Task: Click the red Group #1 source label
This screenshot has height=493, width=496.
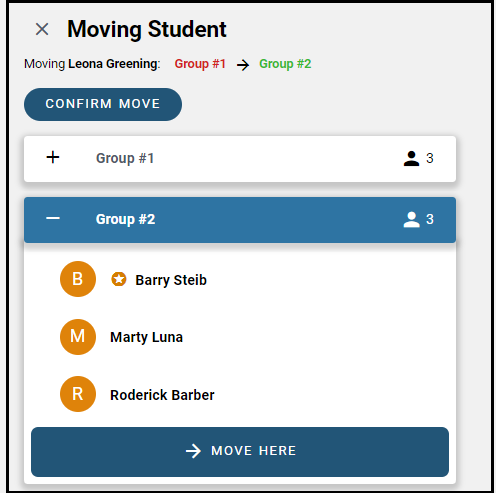Action: click(200, 64)
